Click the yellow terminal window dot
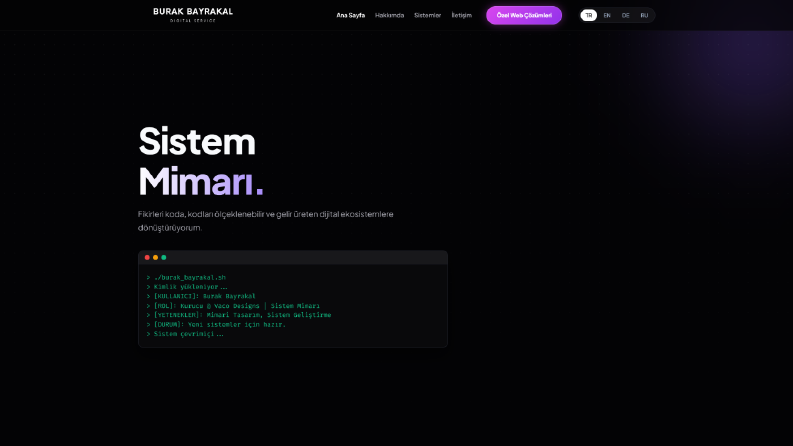Screen dimensions: 793x446 click(155, 257)
